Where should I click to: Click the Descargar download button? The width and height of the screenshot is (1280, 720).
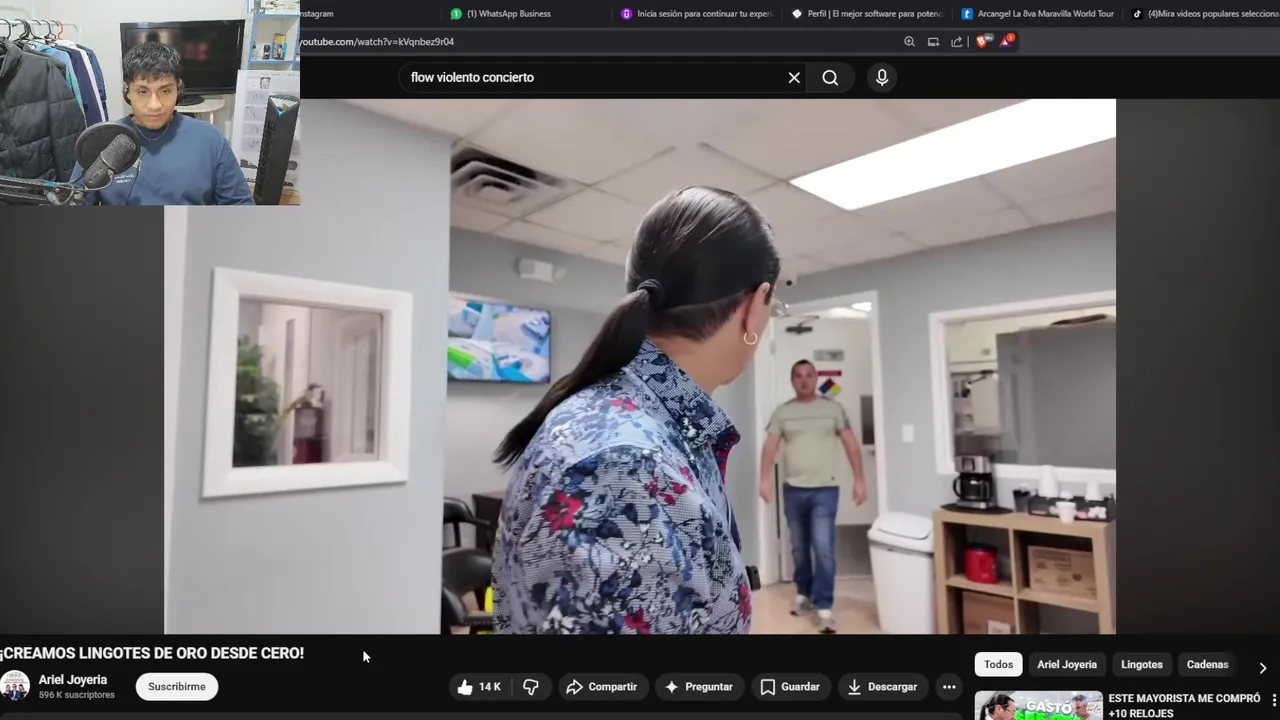coord(882,687)
